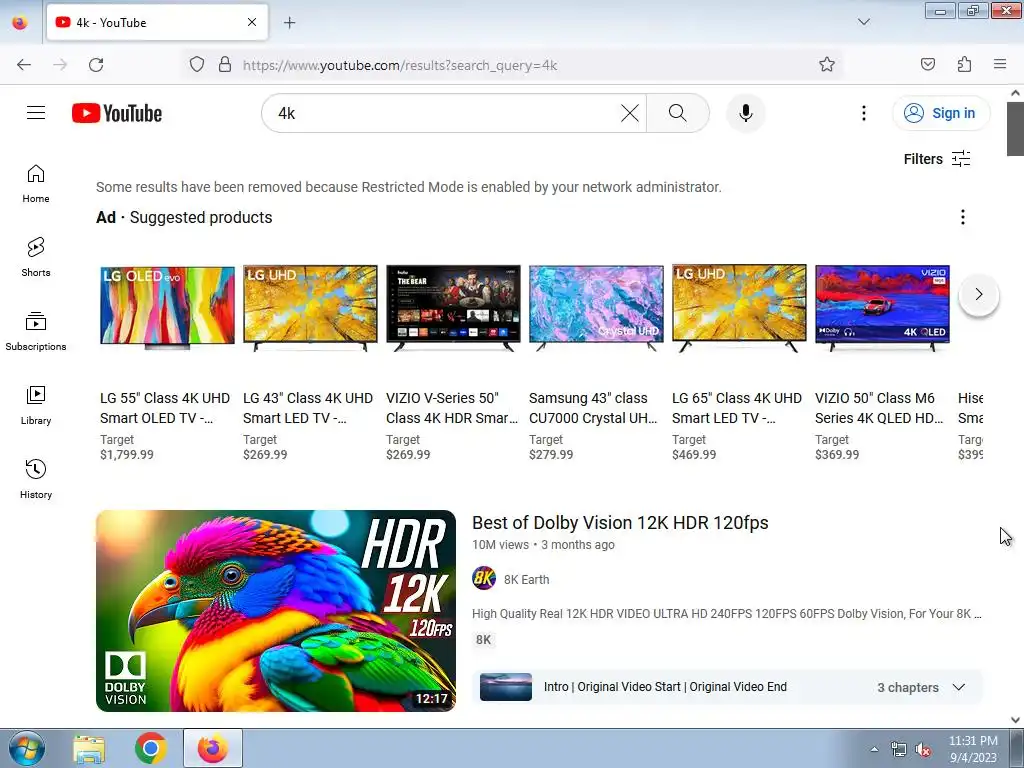1024x768 pixels.
Task: Click the page vertical scrollbar thumb
Action: (1015, 129)
